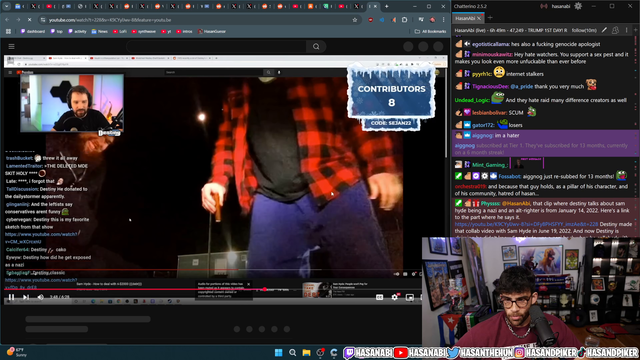Click the suggested video thumbnail in player

coord(317,289)
